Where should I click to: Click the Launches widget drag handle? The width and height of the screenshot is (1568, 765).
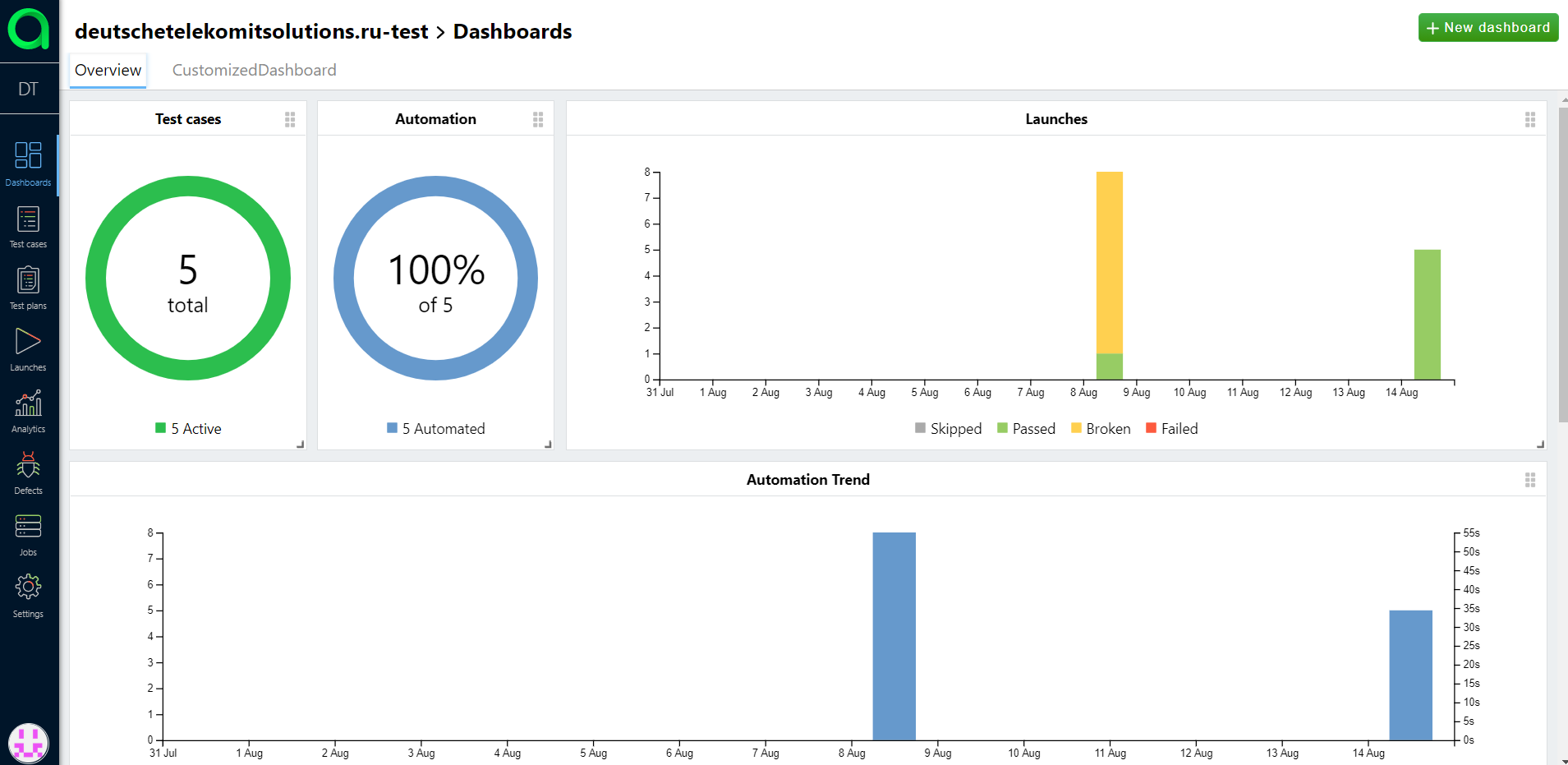tap(1530, 120)
